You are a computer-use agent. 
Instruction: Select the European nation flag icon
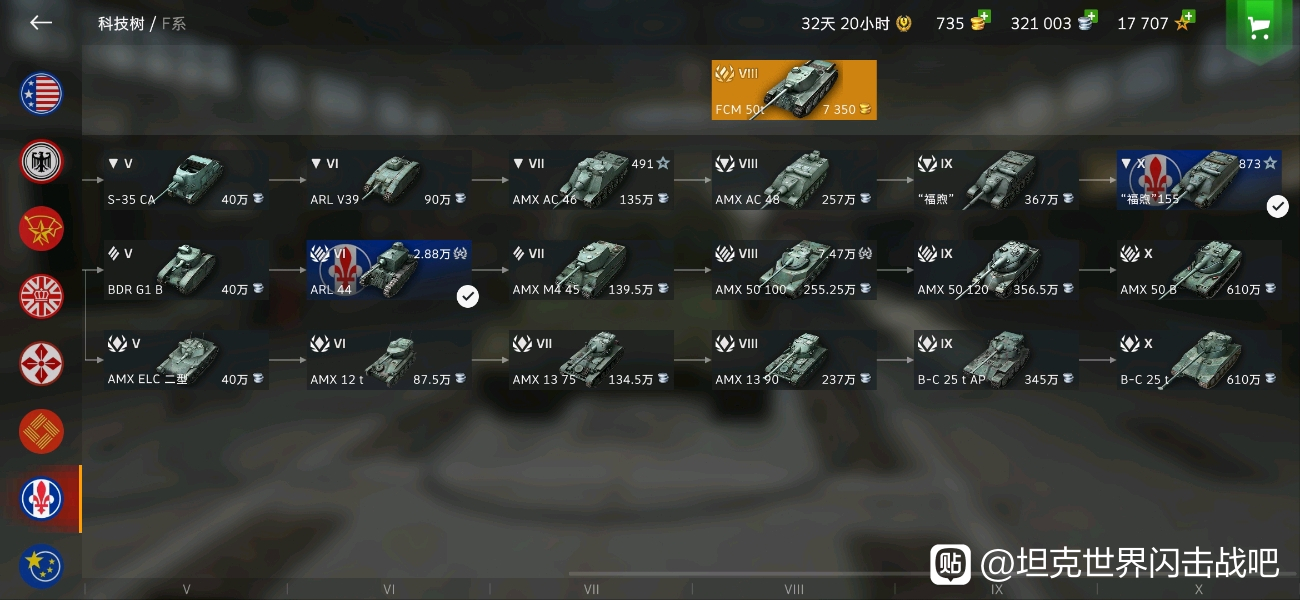click(x=42, y=566)
